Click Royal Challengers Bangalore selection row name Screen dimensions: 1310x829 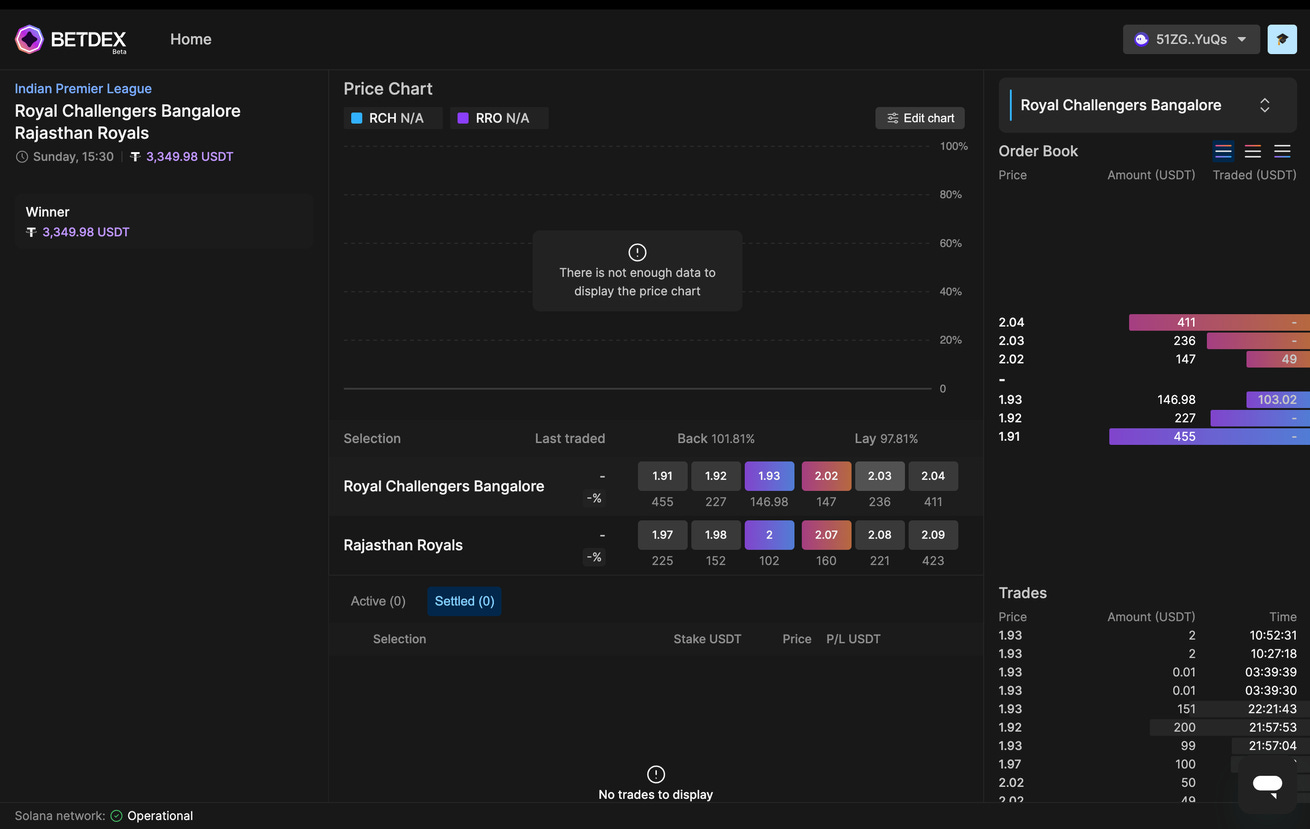point(444,486)
